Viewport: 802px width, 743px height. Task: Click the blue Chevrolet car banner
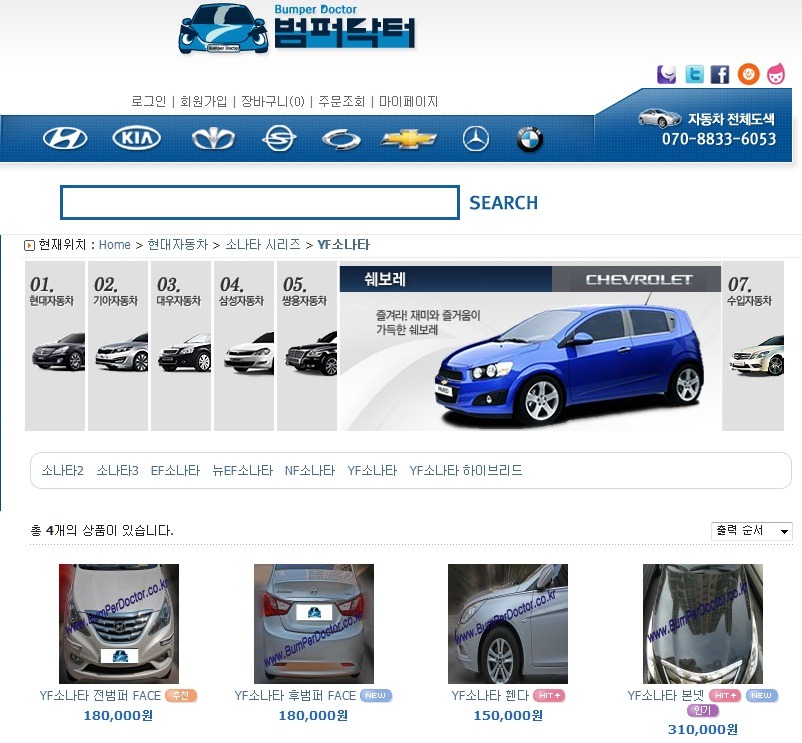click(x=530, y=346)
